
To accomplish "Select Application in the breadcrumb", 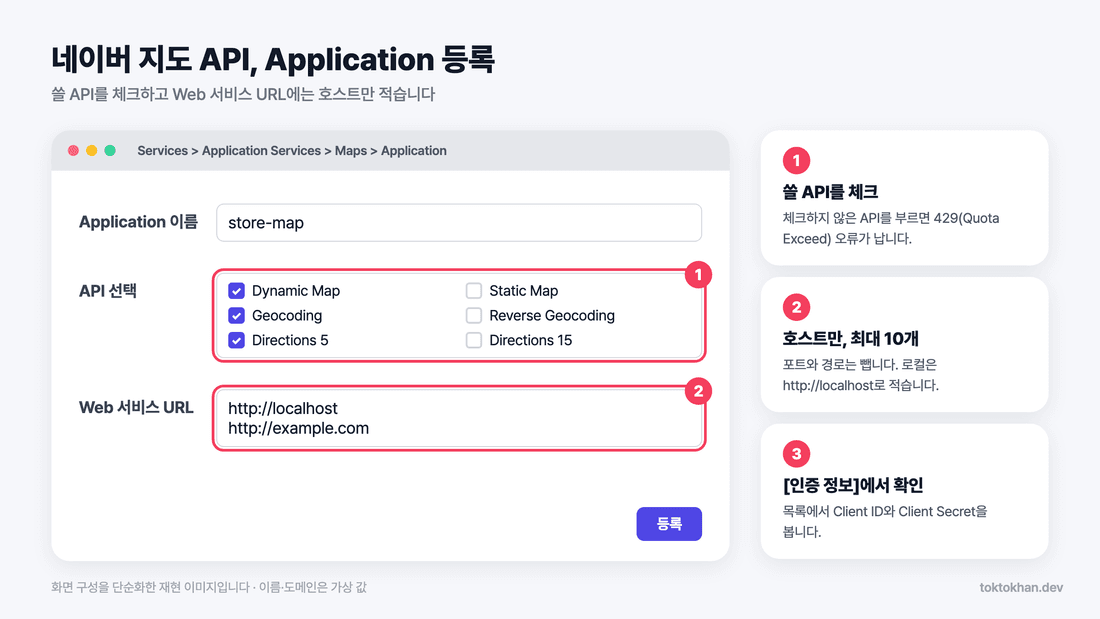I will [413, 151].
